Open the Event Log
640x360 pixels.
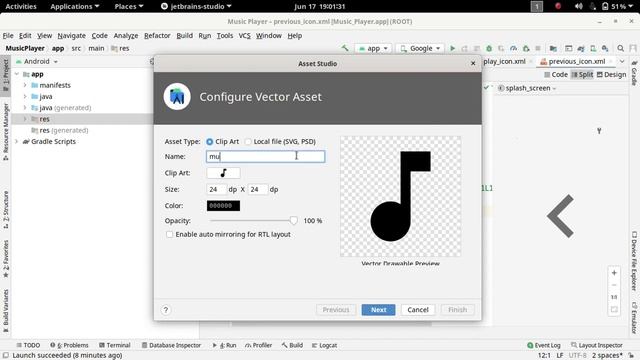click(544, 345)
